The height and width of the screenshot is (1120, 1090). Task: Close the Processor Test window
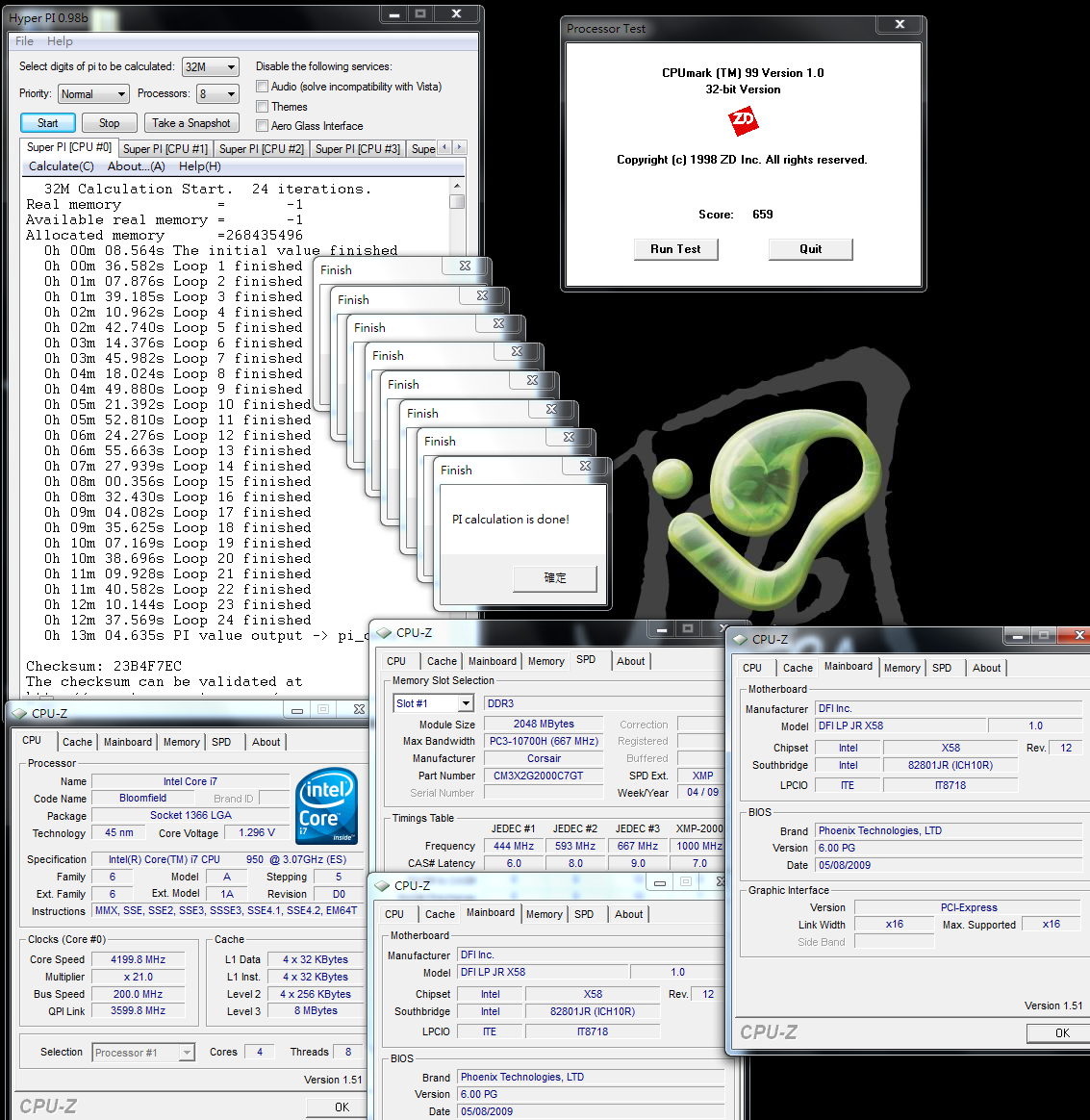[x=900, y=24]
